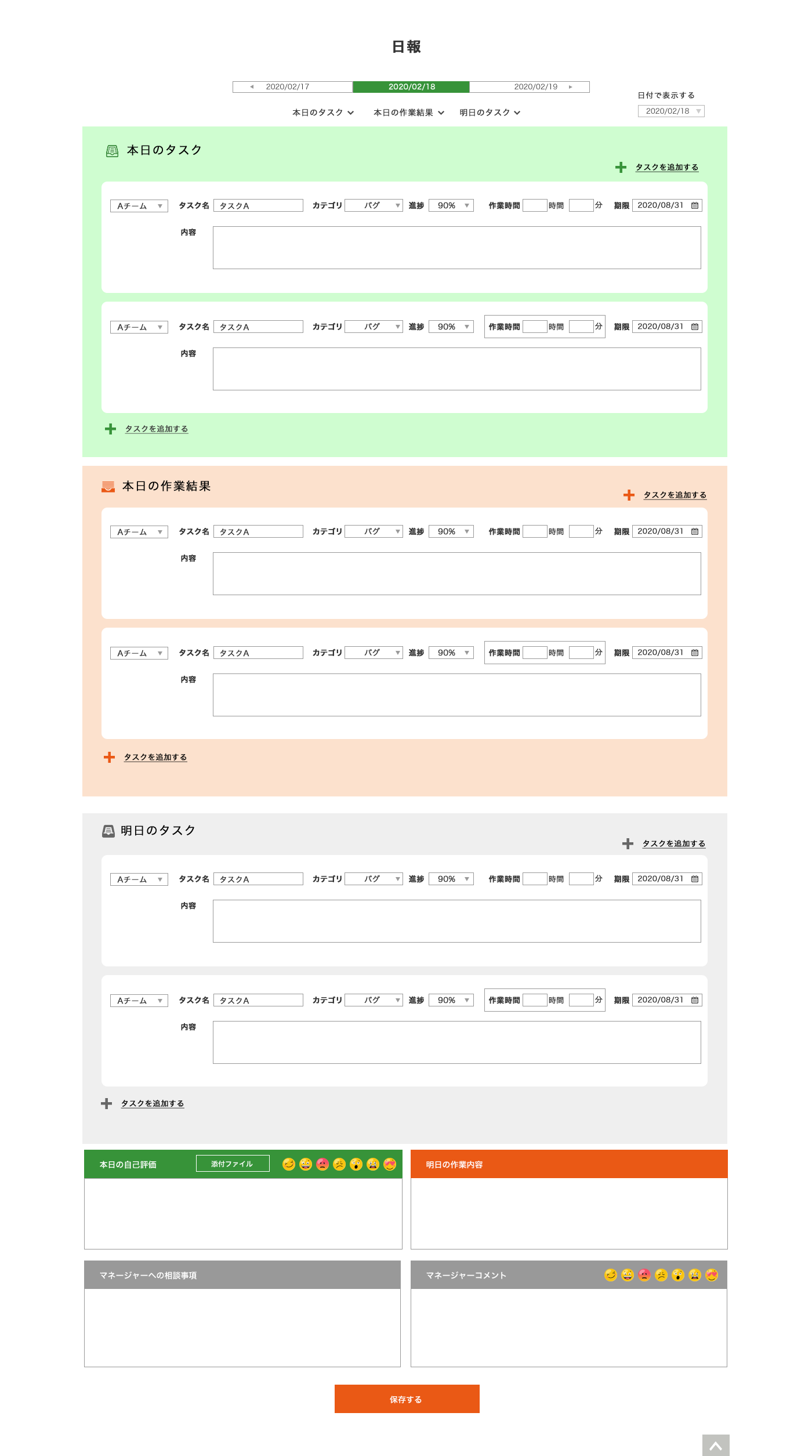Click gray plus icon at bottom of 明日のタスク
The image size is (812, 1456).
(106, 1104)
